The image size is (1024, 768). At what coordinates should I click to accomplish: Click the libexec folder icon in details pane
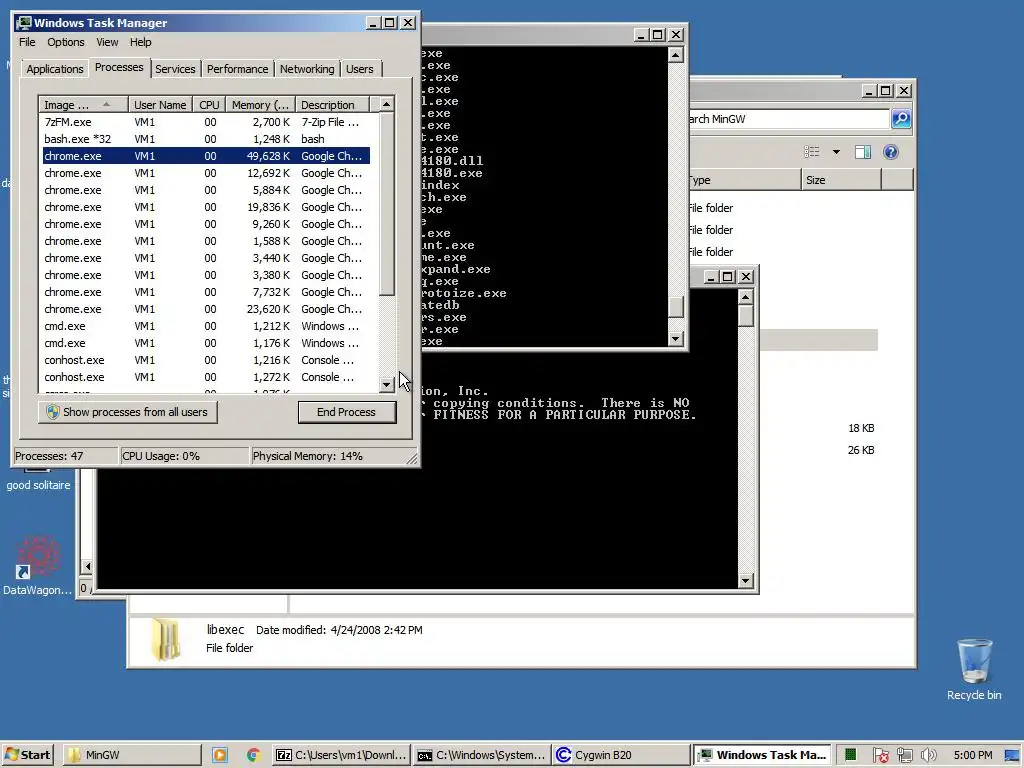click(166, 639)
